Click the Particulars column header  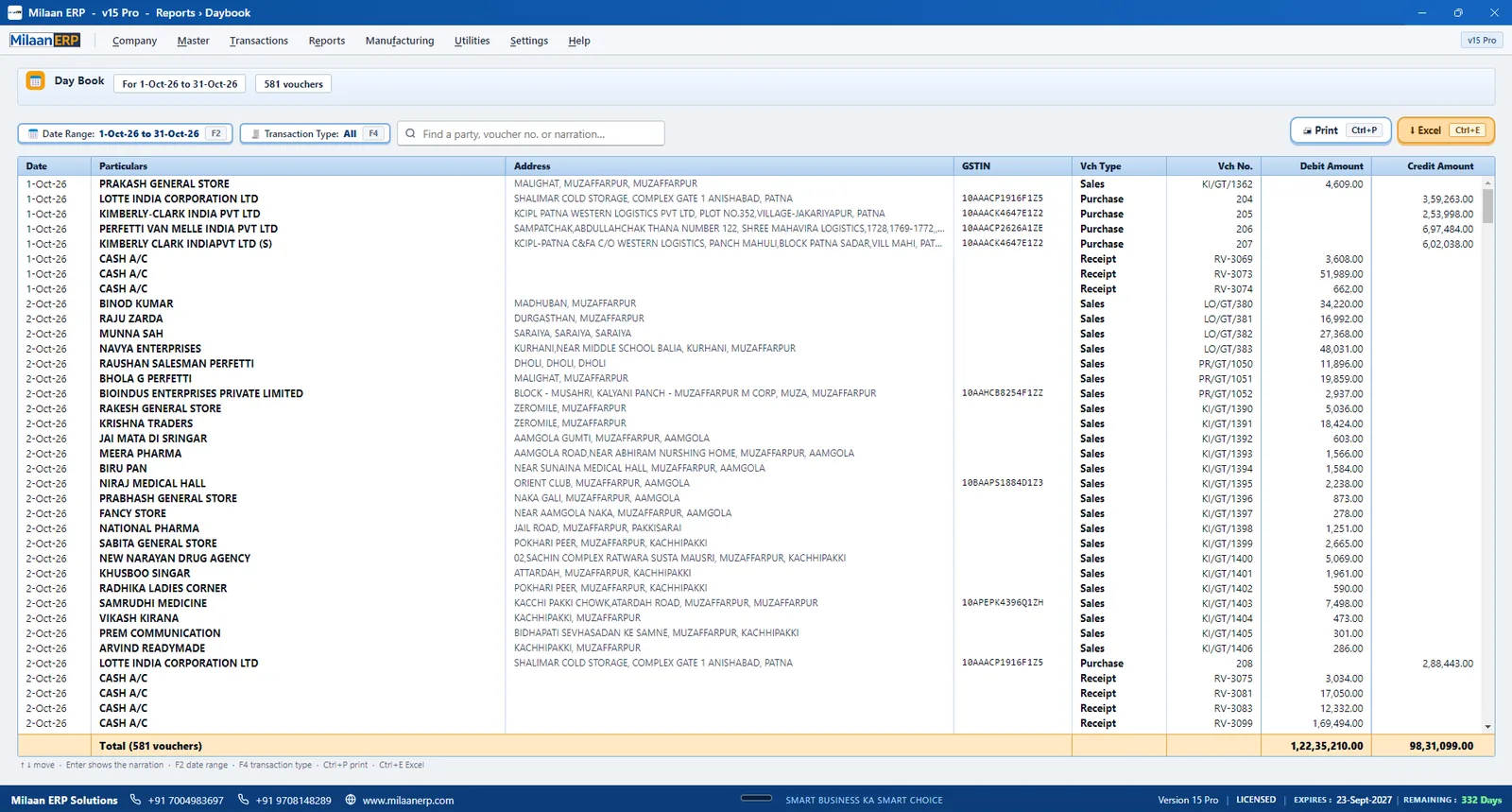click(x=298, y=166)
